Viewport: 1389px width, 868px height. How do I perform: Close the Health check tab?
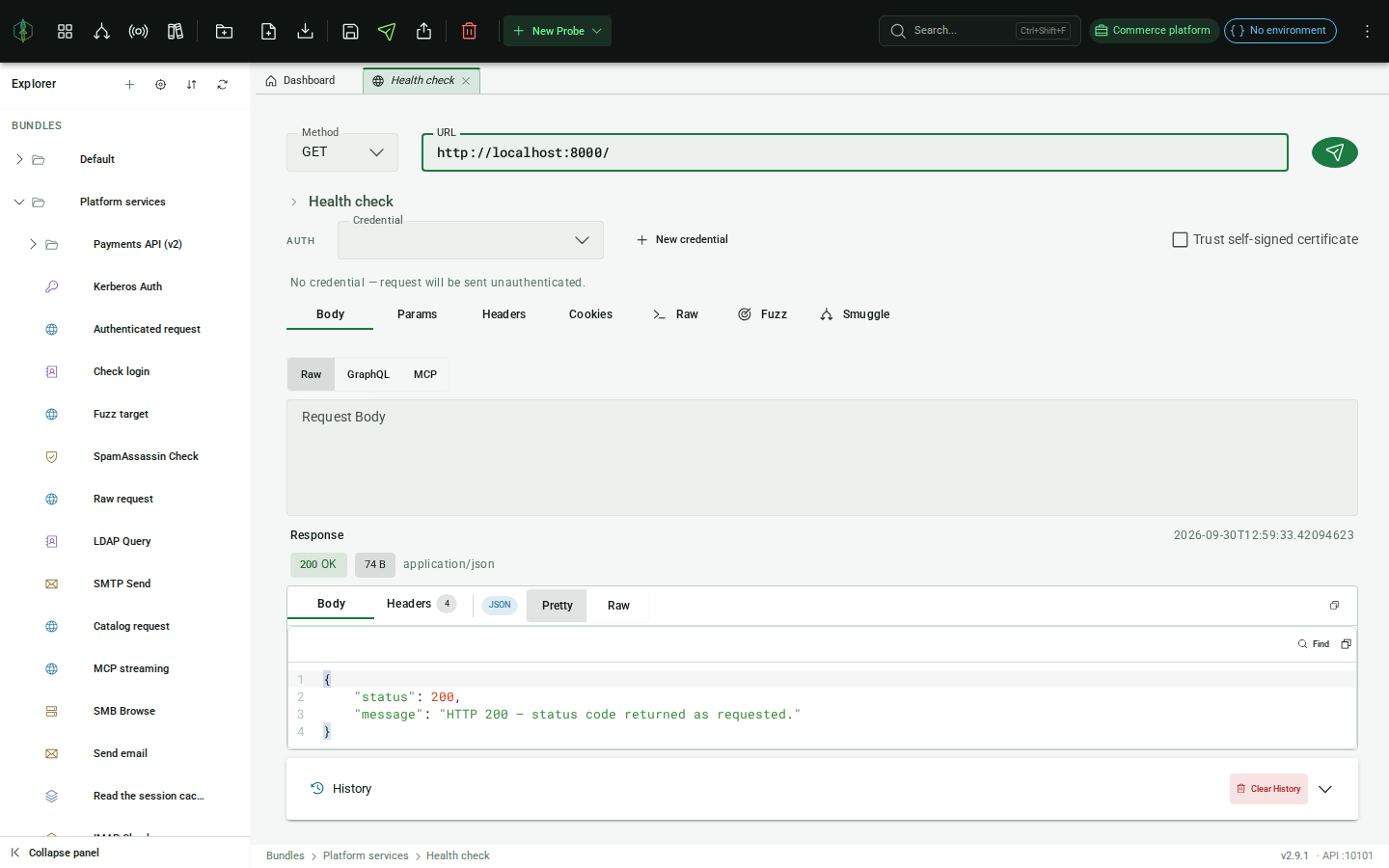click(466, 81)
